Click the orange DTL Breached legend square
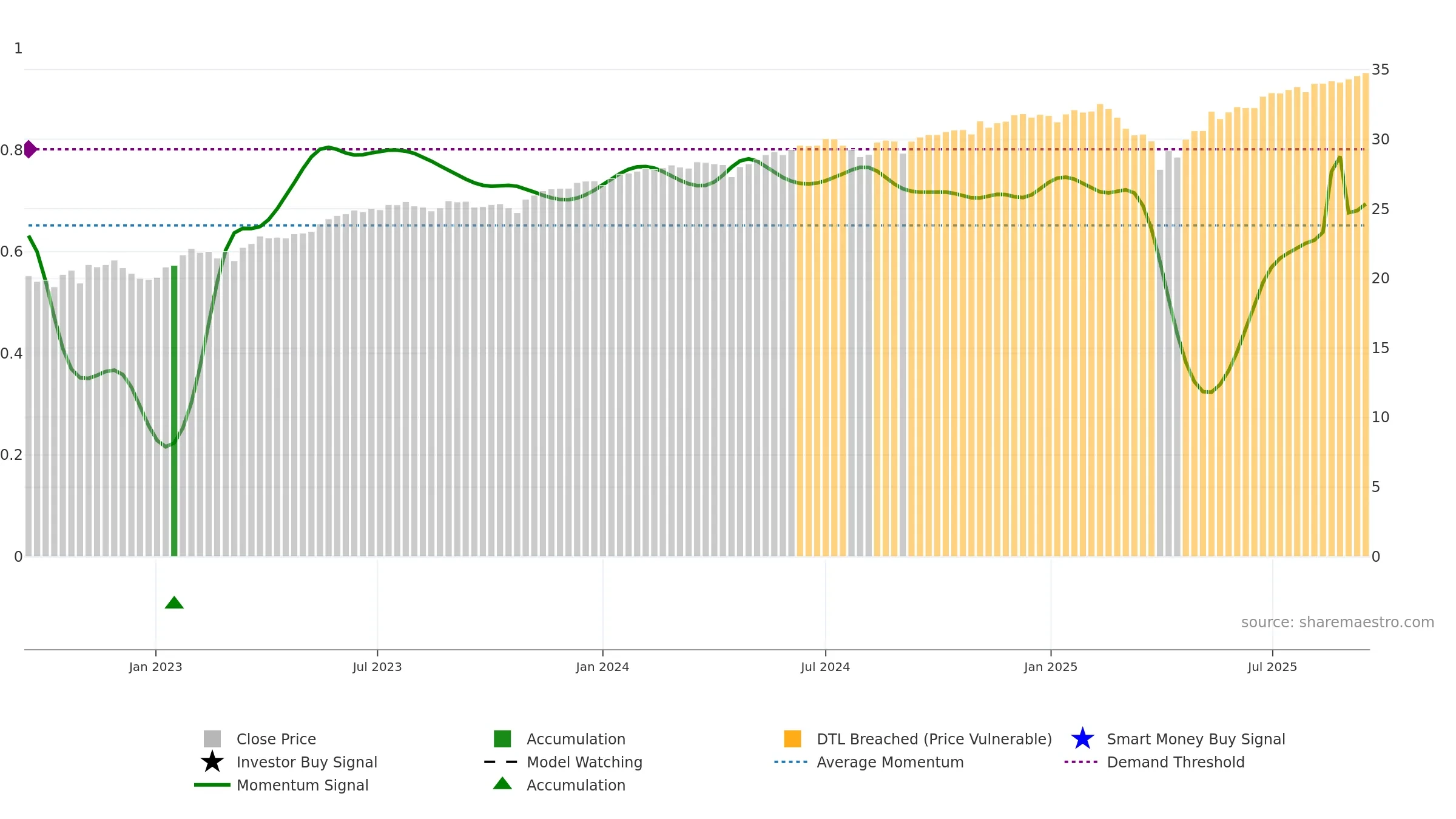Viewport: 1456px width, 819px height. click(792, 739)
